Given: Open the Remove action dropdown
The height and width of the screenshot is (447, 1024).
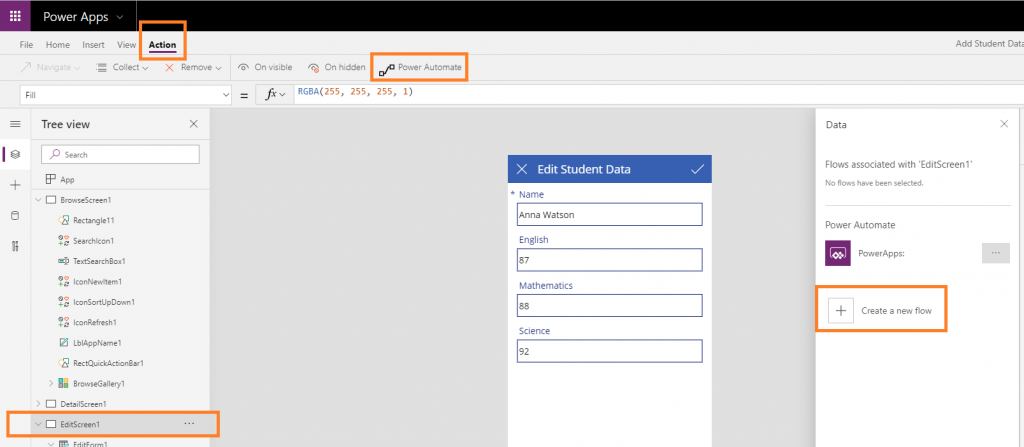Looking at the screenshot, I should tap(193, 67).
